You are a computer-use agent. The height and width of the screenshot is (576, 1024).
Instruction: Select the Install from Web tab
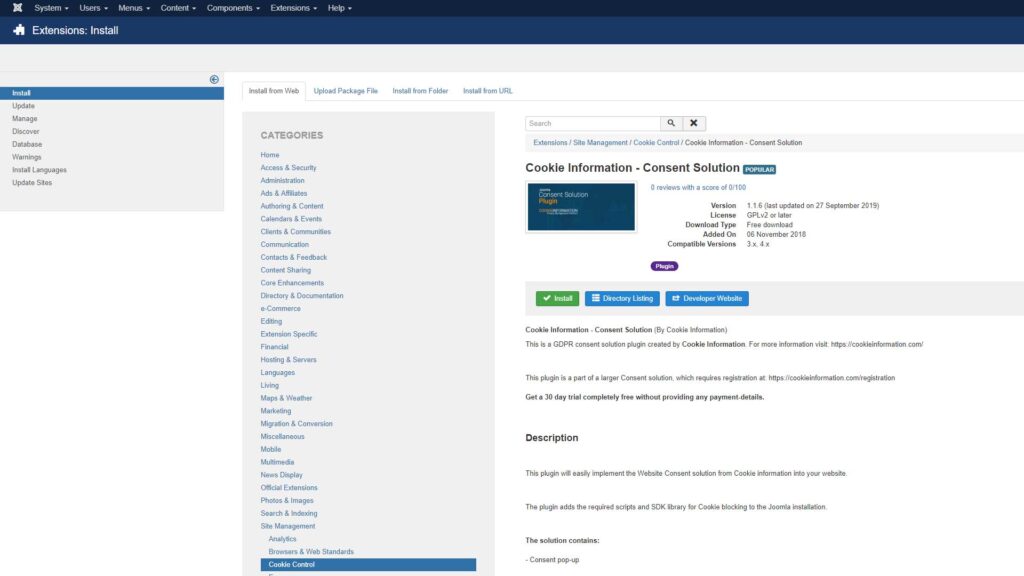(x=274, y=91)
